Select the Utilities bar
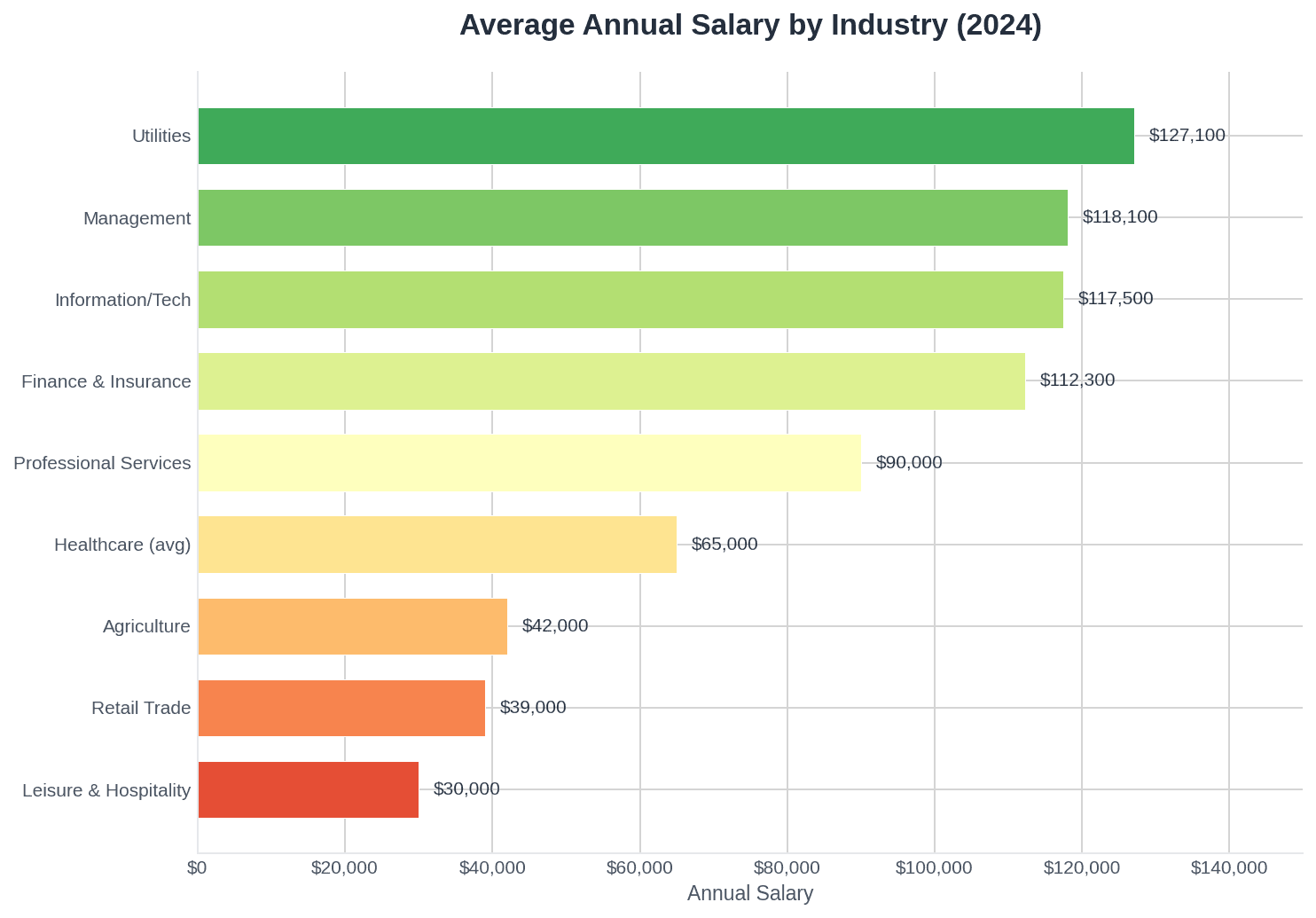This screenshot has width=1316, height=918. pyautogui.click(x=666, y=136)
